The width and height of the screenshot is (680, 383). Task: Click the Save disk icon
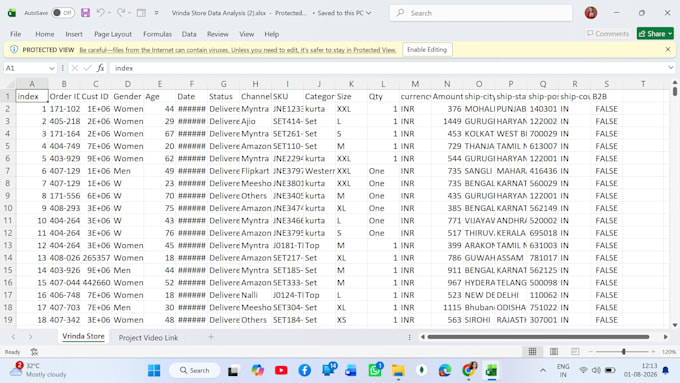(x=85, y=13)
